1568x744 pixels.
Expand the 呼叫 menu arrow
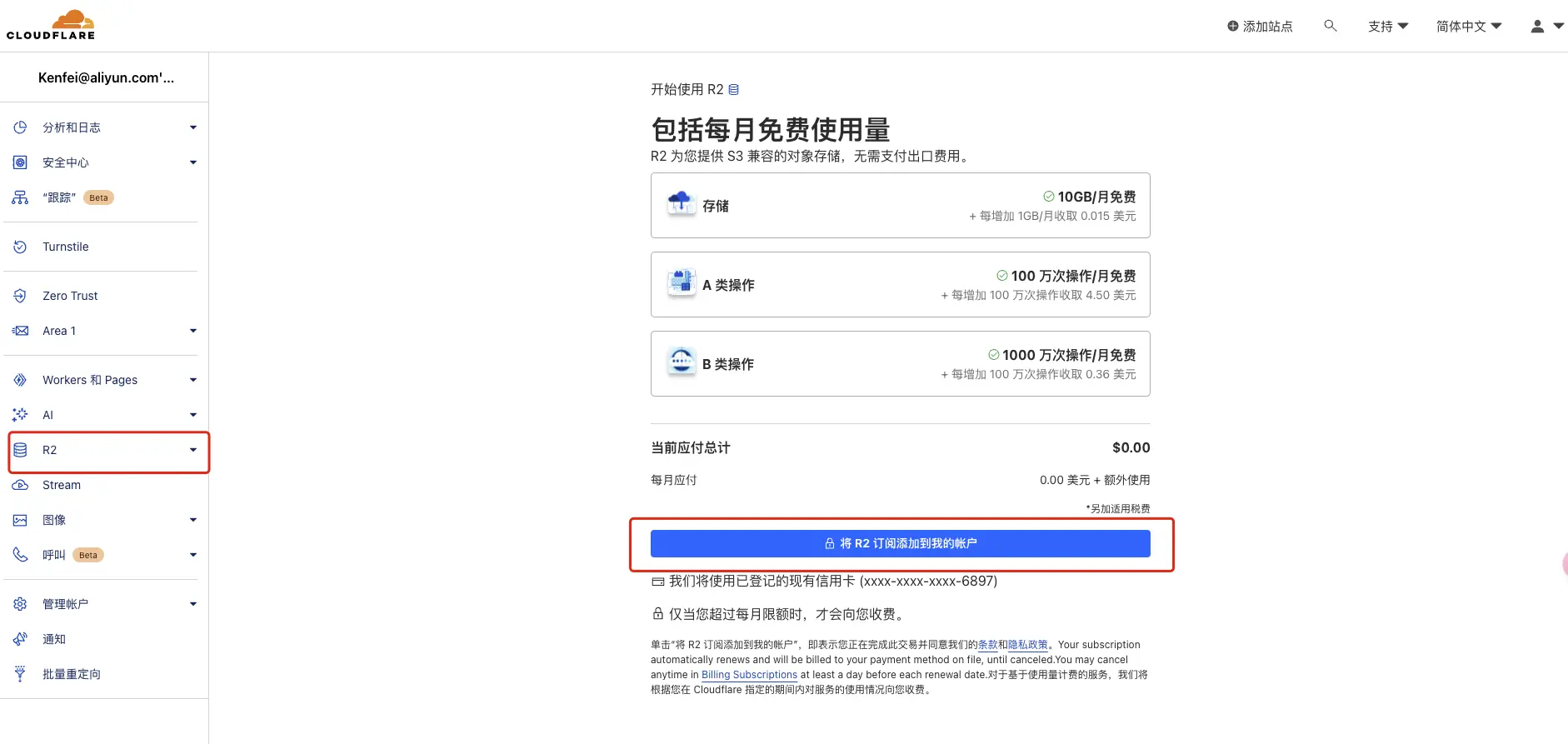pyautogui.click(x=193, y=555)
